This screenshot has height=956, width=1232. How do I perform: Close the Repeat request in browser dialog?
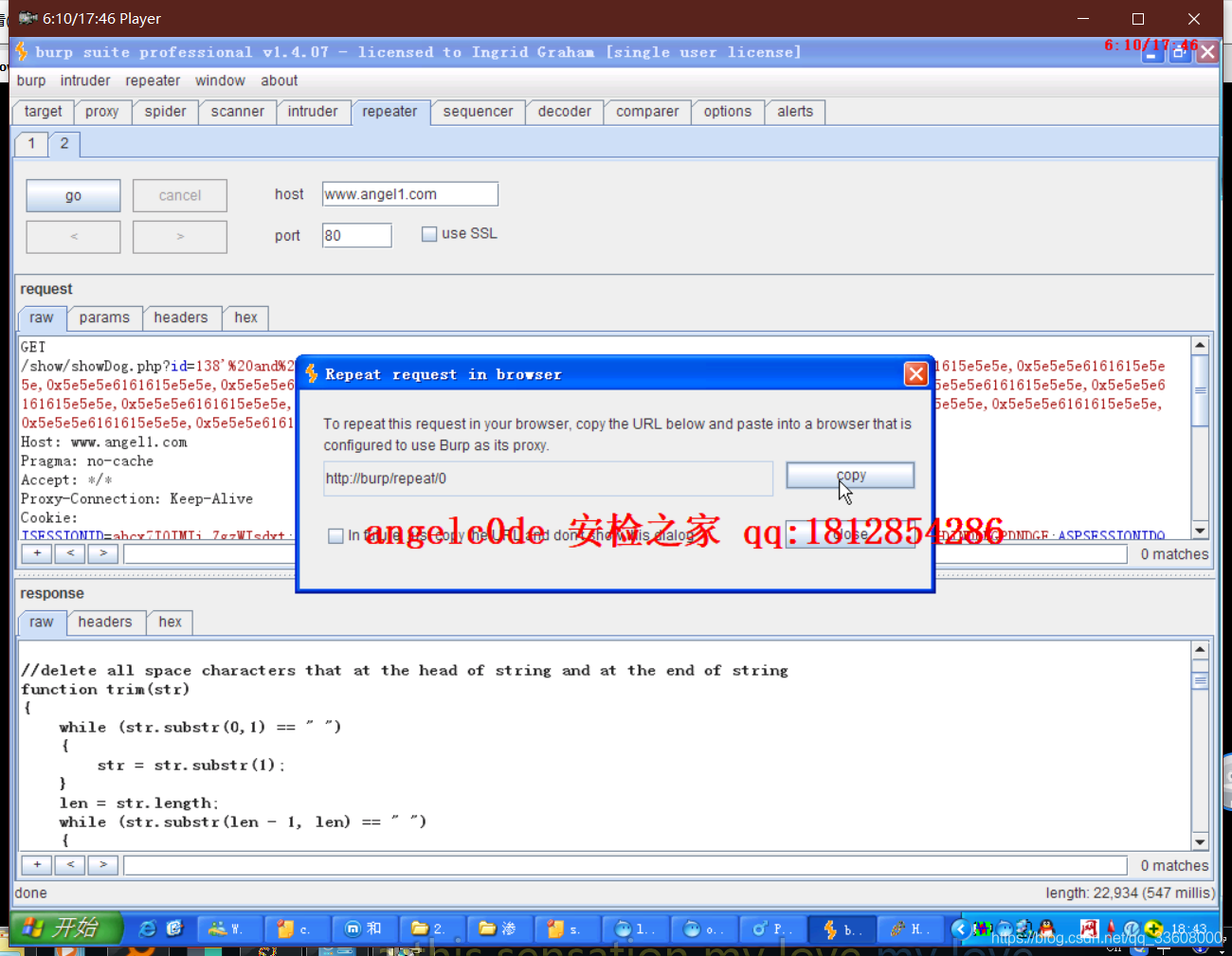[915, 374]
